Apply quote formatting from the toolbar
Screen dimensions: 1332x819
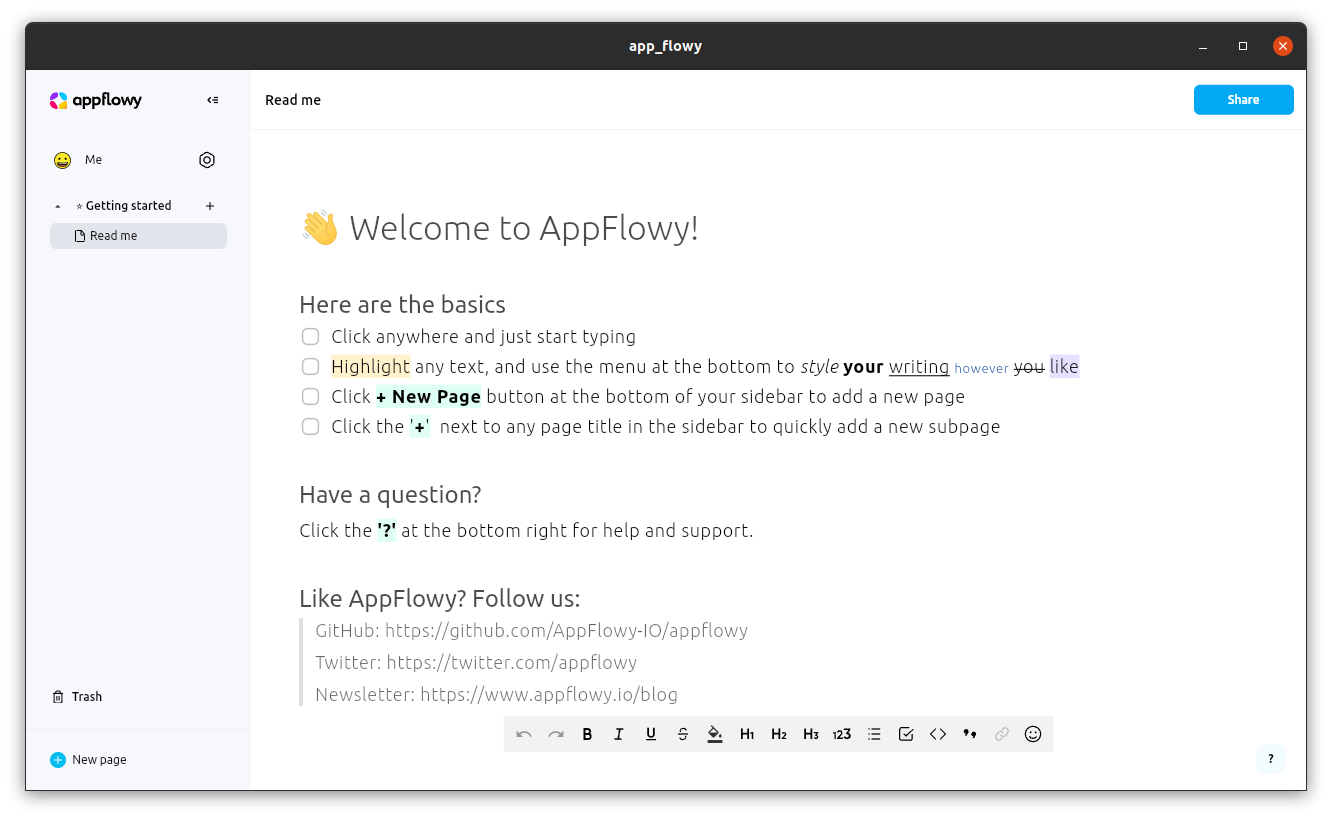tap(969, 733)
